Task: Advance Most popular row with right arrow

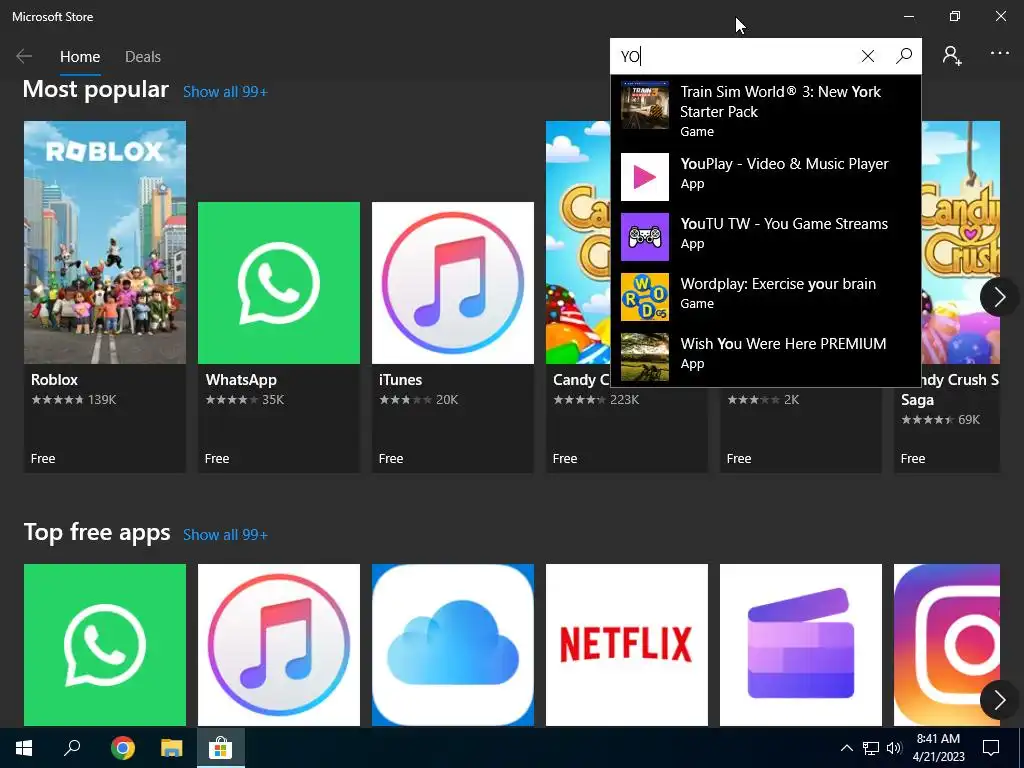Action: click(x=999, y=296)
